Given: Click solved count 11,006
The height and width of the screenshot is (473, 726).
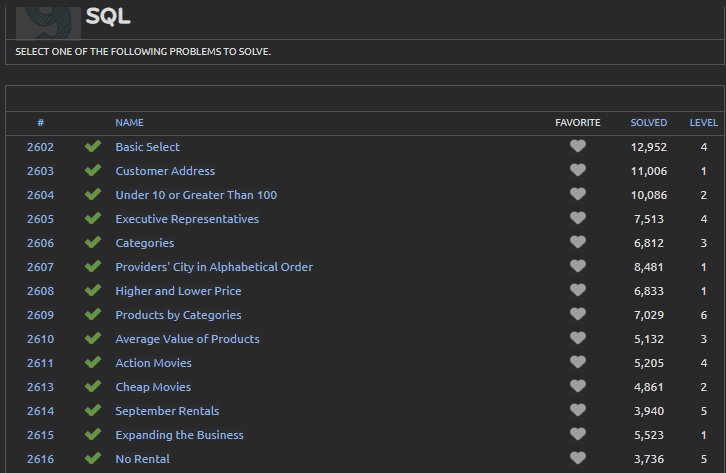Looking at the screenshot, I should click(649, 172).
